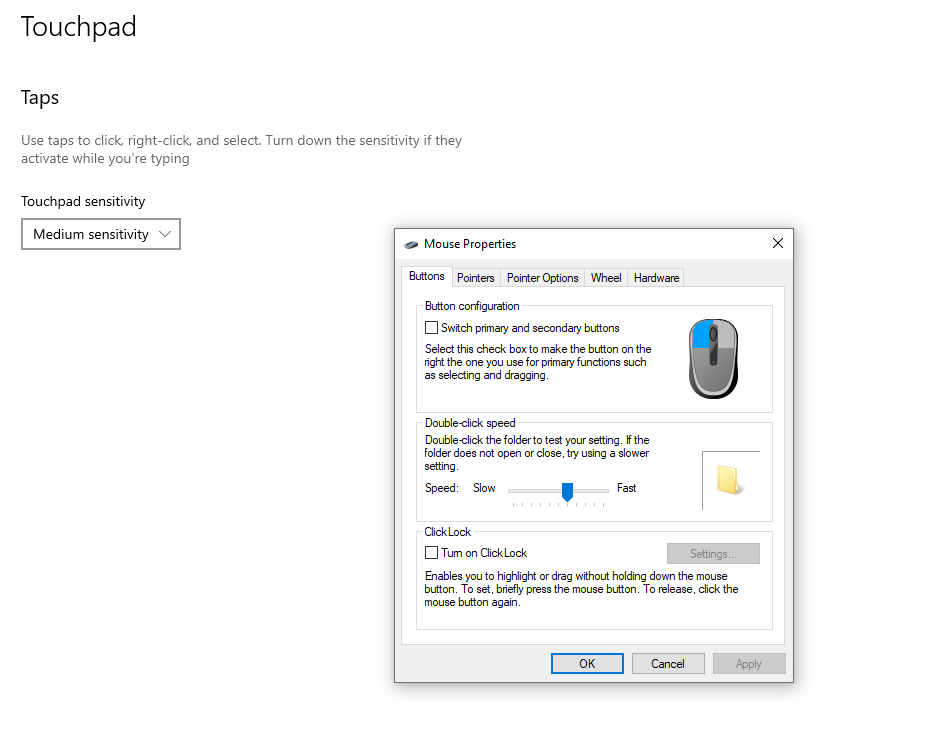Screen dimensions: 952x735
Task: Click the 'Fast' label next to the speed slider
Action: pos(627,488)
